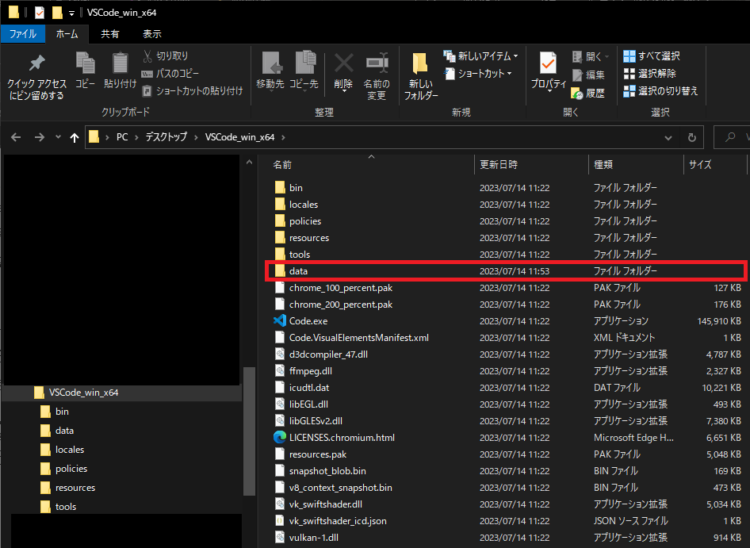Image resolution: width=750 pixels, height=548 pixels.
Task: Click Select All (すべて選択)
Action: click(651, 56)
